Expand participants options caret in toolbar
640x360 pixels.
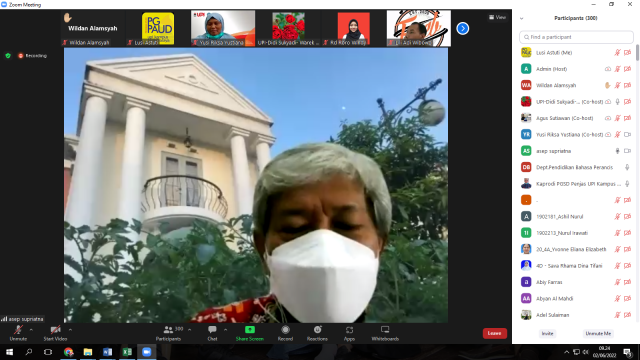coord(189,330)
